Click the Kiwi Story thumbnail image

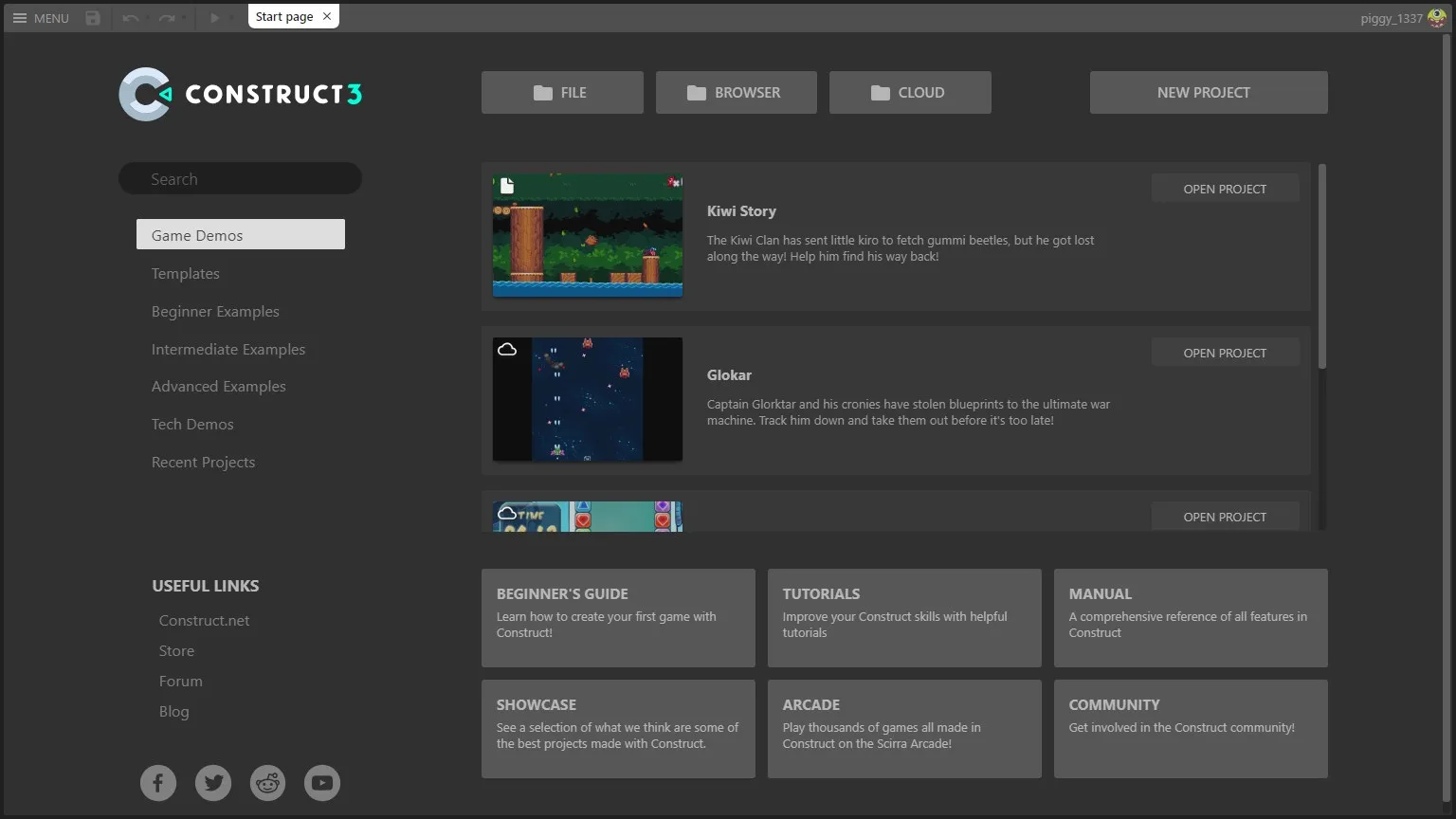point(588,235)
